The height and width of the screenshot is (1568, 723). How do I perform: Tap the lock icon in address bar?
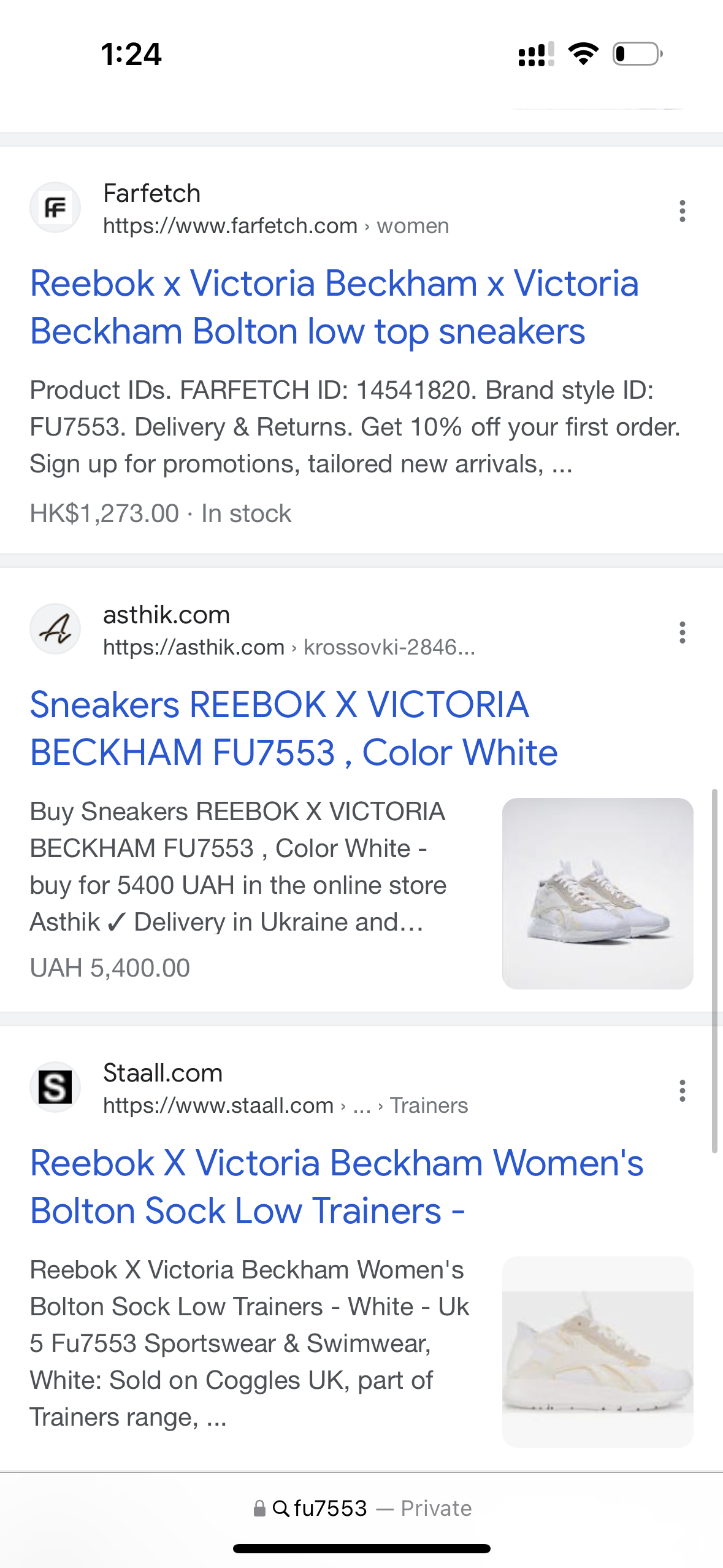tap(259, 1508)
